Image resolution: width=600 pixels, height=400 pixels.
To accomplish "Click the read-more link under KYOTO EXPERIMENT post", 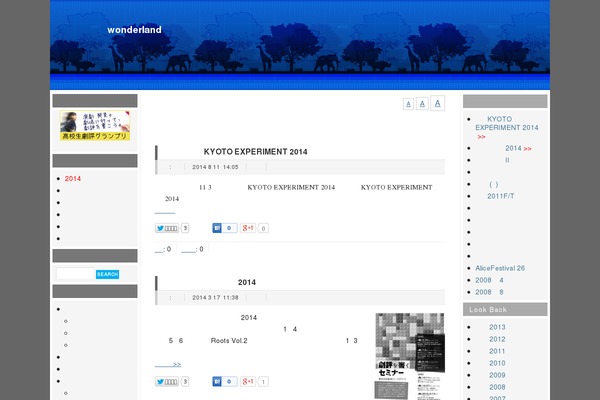I will [165, 211].
